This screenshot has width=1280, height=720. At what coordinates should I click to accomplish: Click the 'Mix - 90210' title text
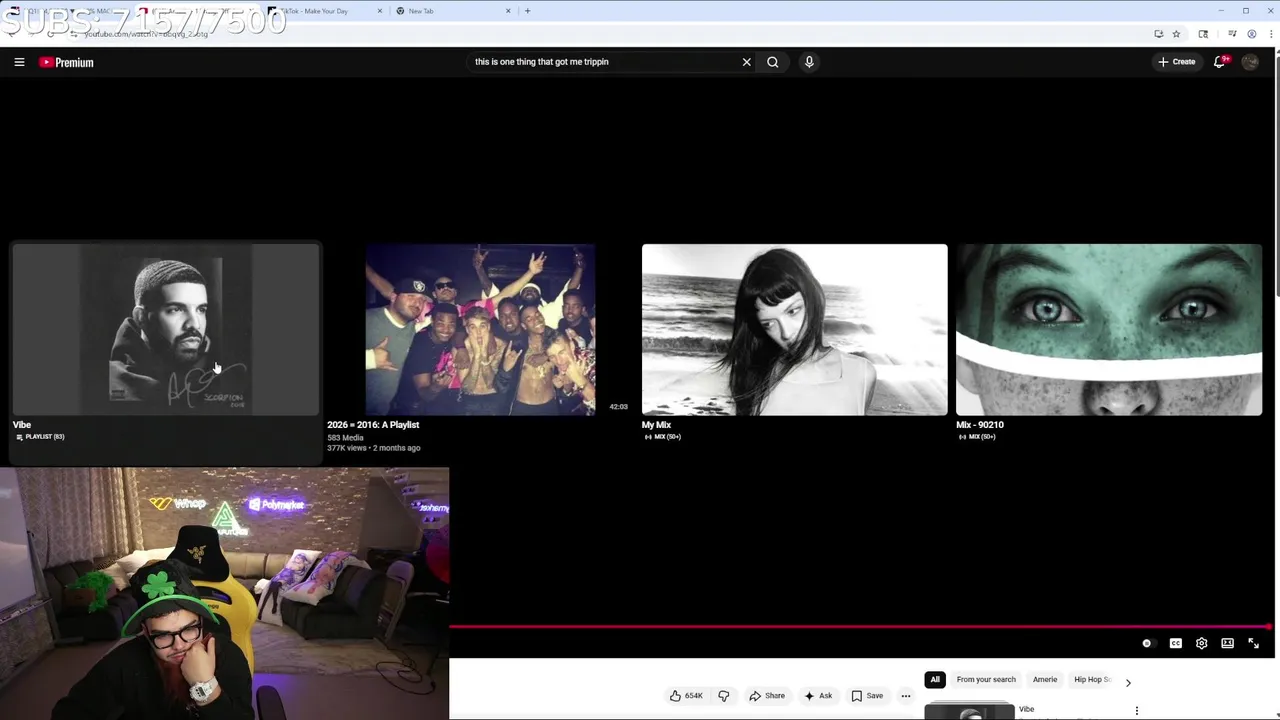click(980, 425)
